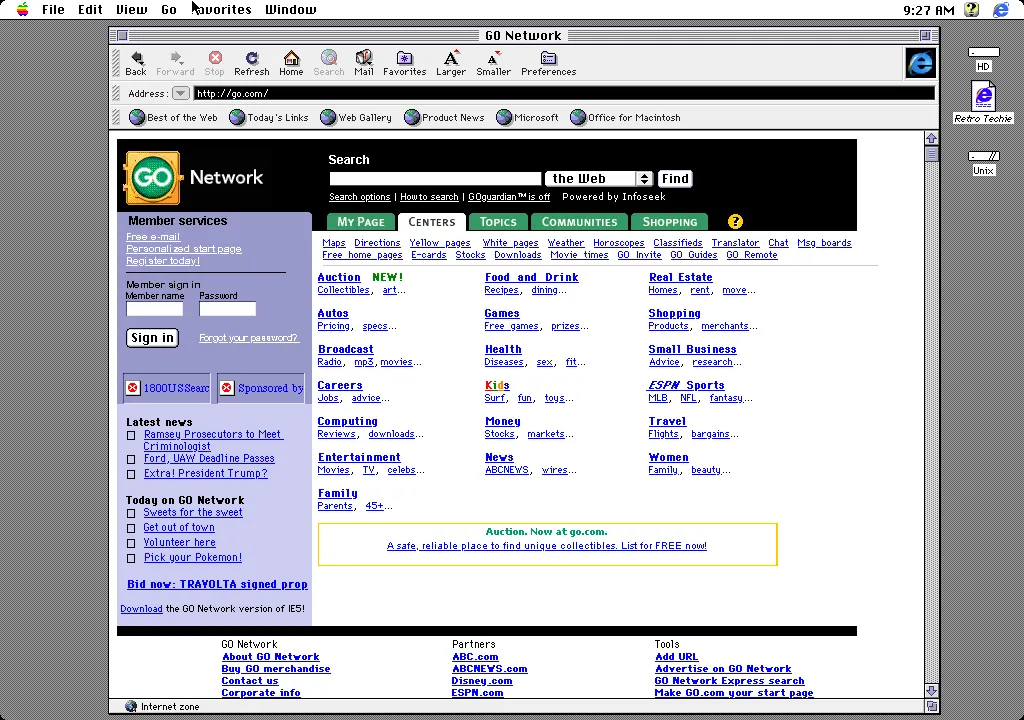Open the Retro Techie desktop icon
Image resolution: width=1024 pixels, height=720 pixels.
coord(983,95)
